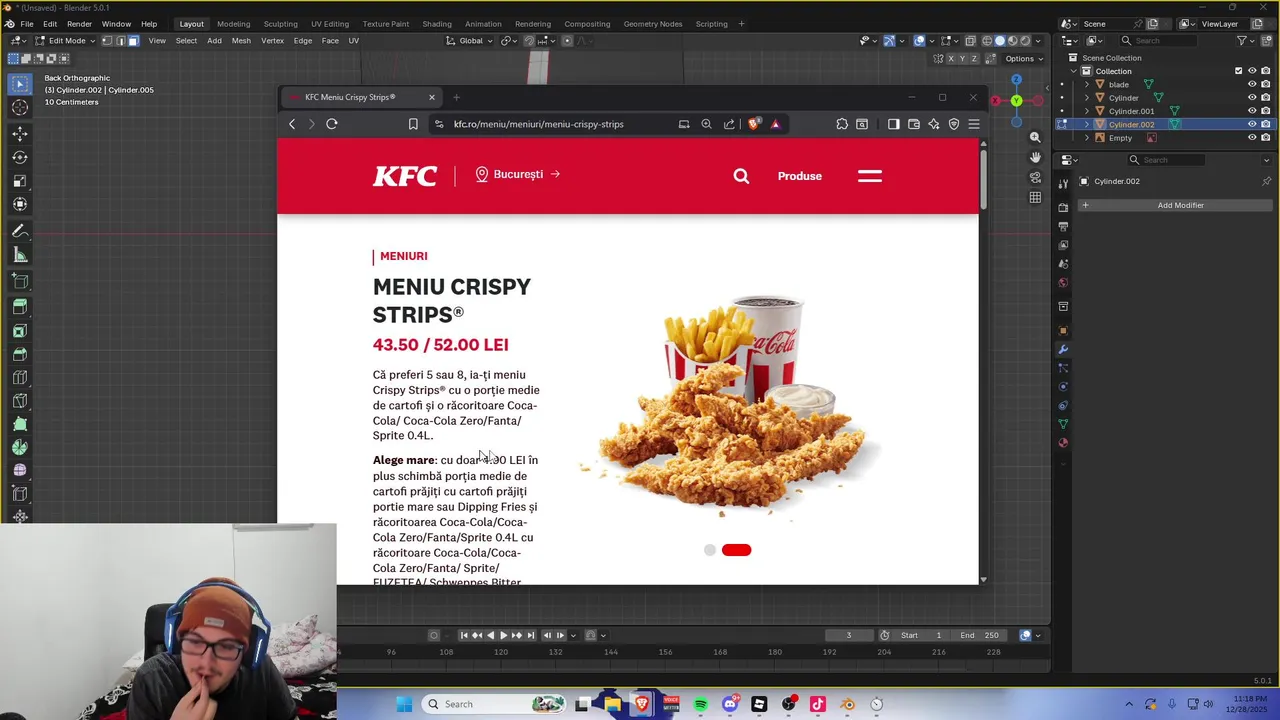
Task: Open the Vertex menu in viewport header
Action: 272,41
